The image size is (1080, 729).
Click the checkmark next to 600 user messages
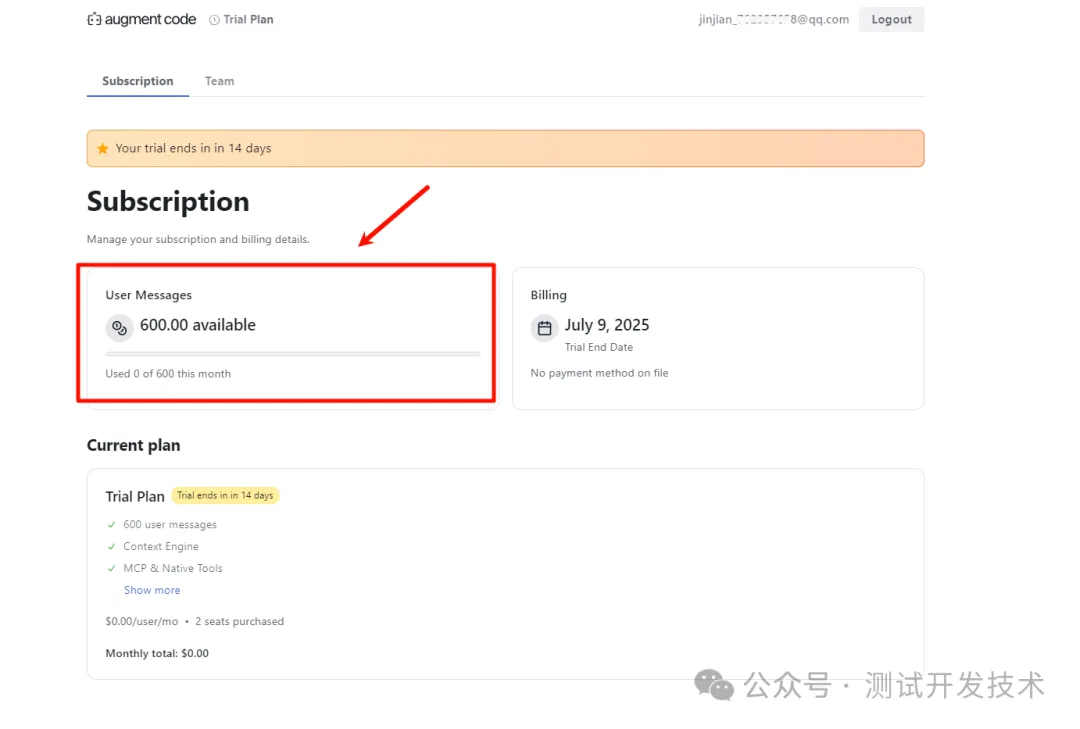(x=111, y=524)
